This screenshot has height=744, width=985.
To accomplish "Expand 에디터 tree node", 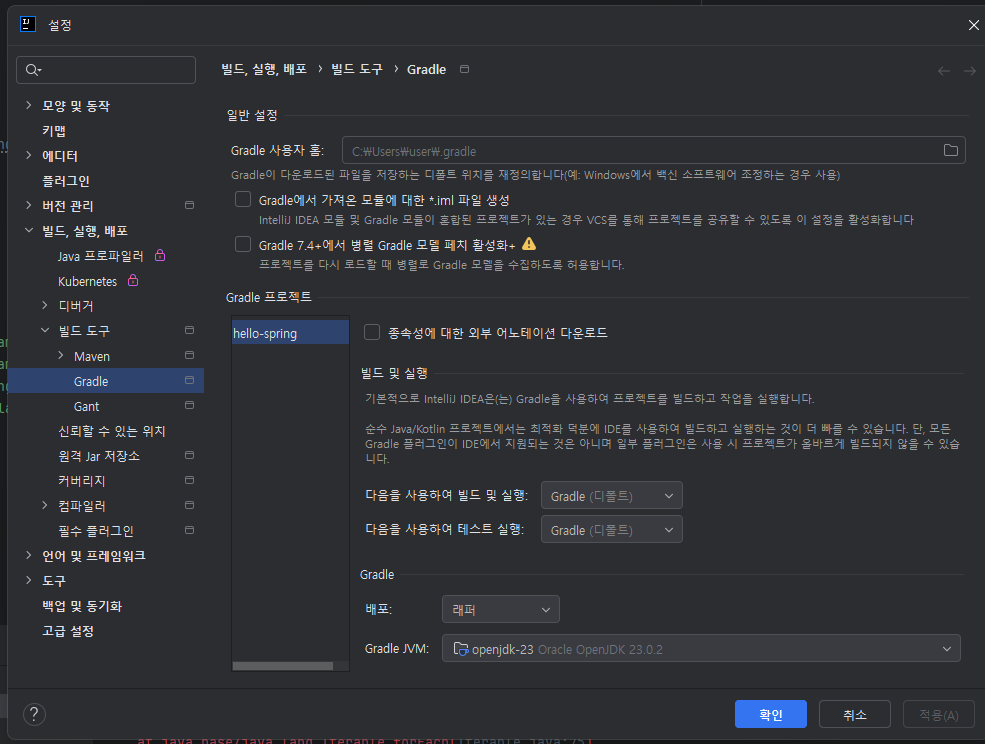I will pos(28,155).
